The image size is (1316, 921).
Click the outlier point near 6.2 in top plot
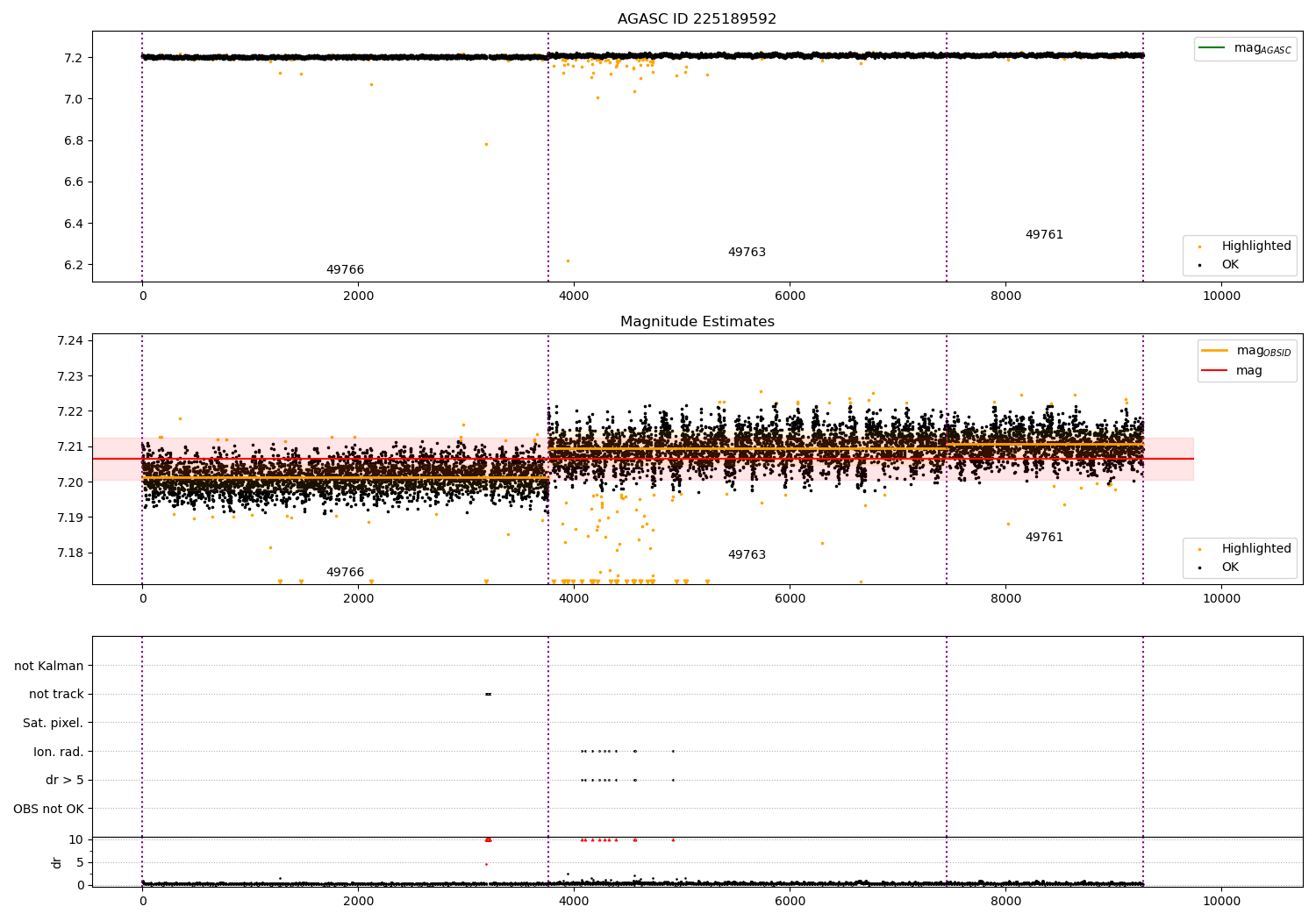(x=568, y=261)
